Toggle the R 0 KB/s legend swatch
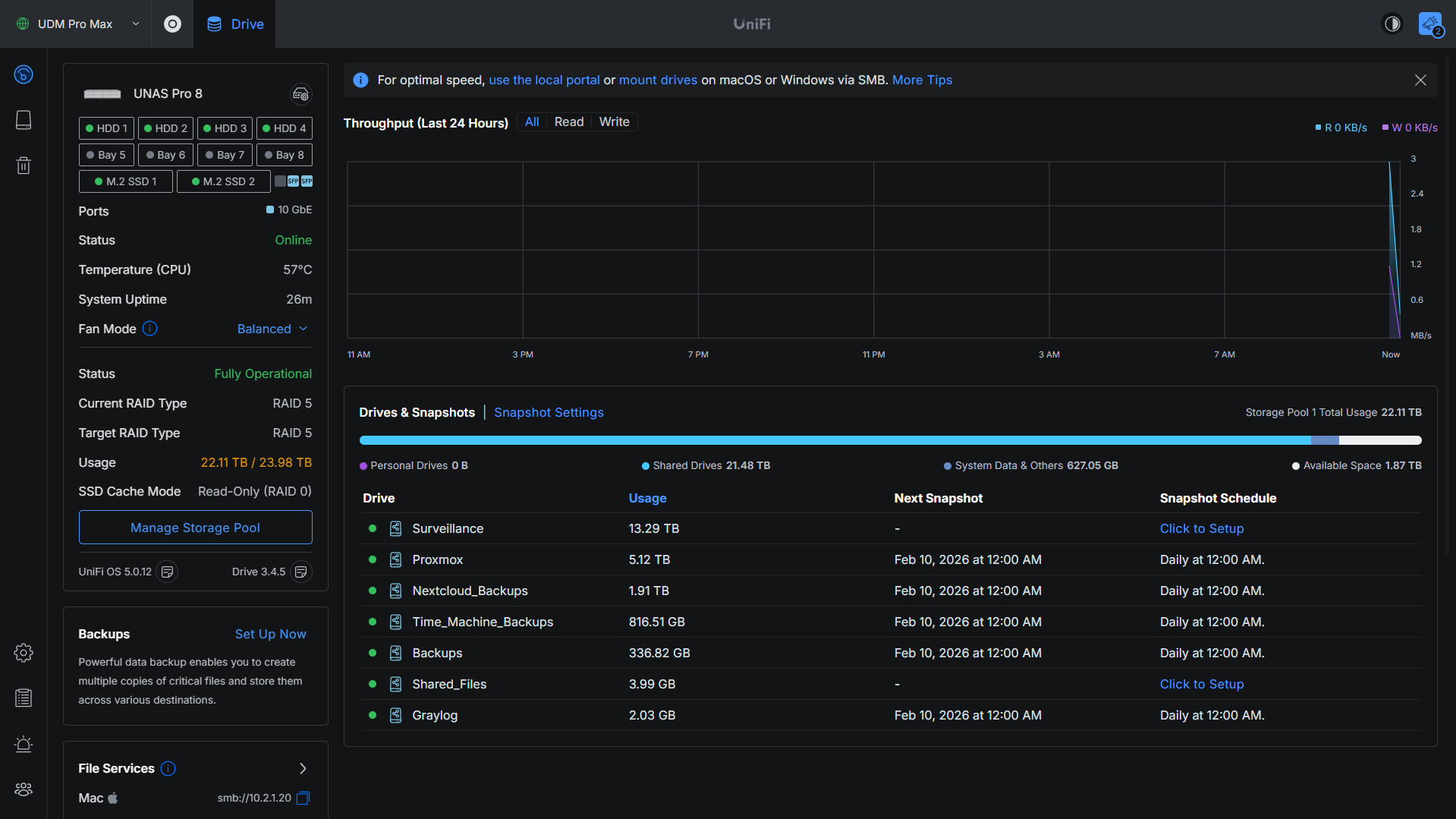The width and height of the screenshot is (1456, 819). [x=1318, y=128]
